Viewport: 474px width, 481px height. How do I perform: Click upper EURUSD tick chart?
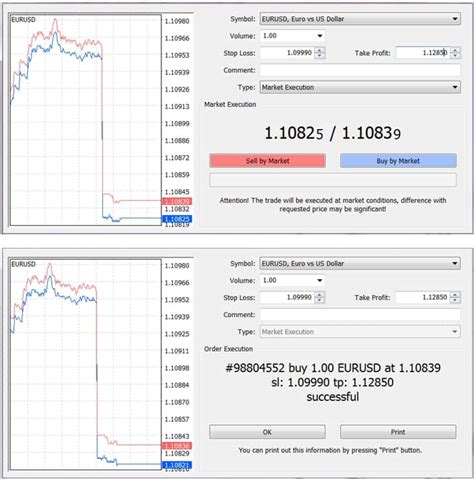(86, 120)
